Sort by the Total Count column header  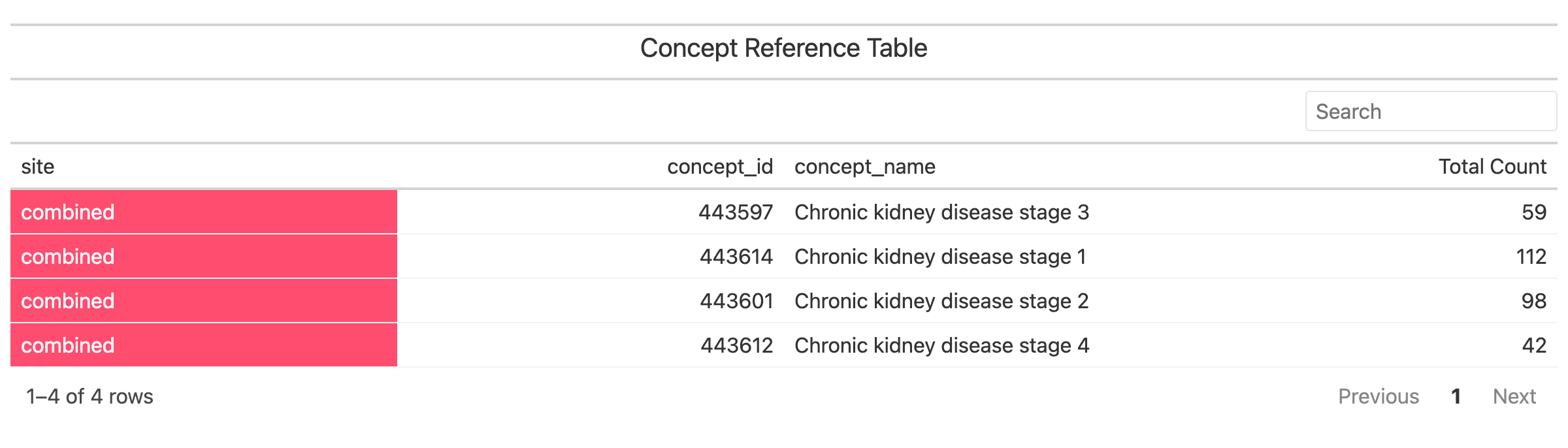click(x=1492, y=167)
